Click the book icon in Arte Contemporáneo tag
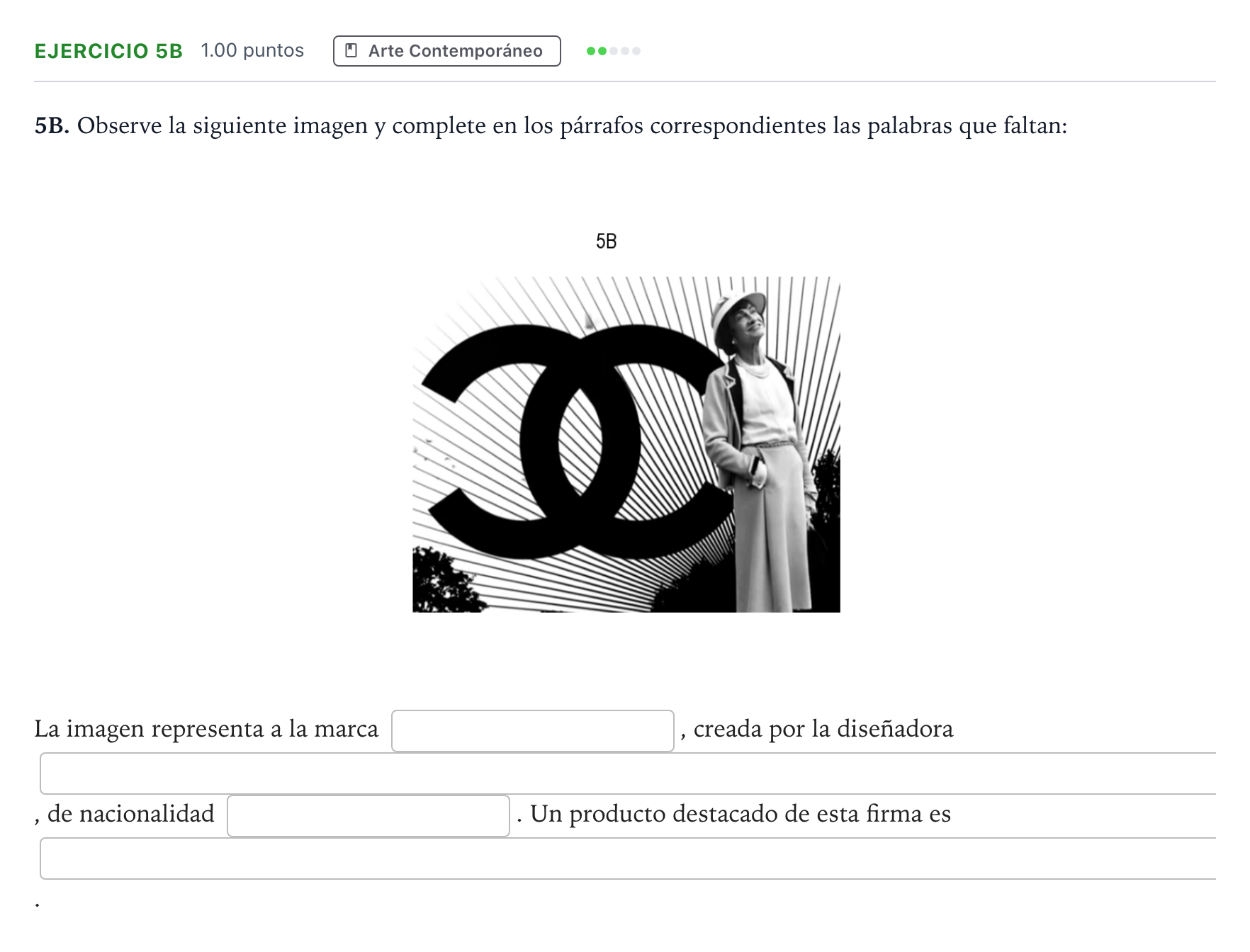The height and width of the screenshot is (952, 1250). coord(351,51)
